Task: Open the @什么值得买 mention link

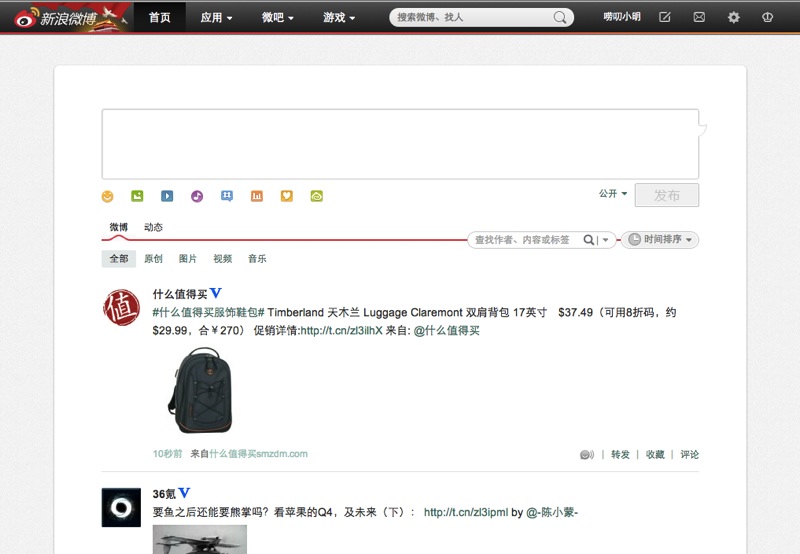Action: (x=446, y=331)
